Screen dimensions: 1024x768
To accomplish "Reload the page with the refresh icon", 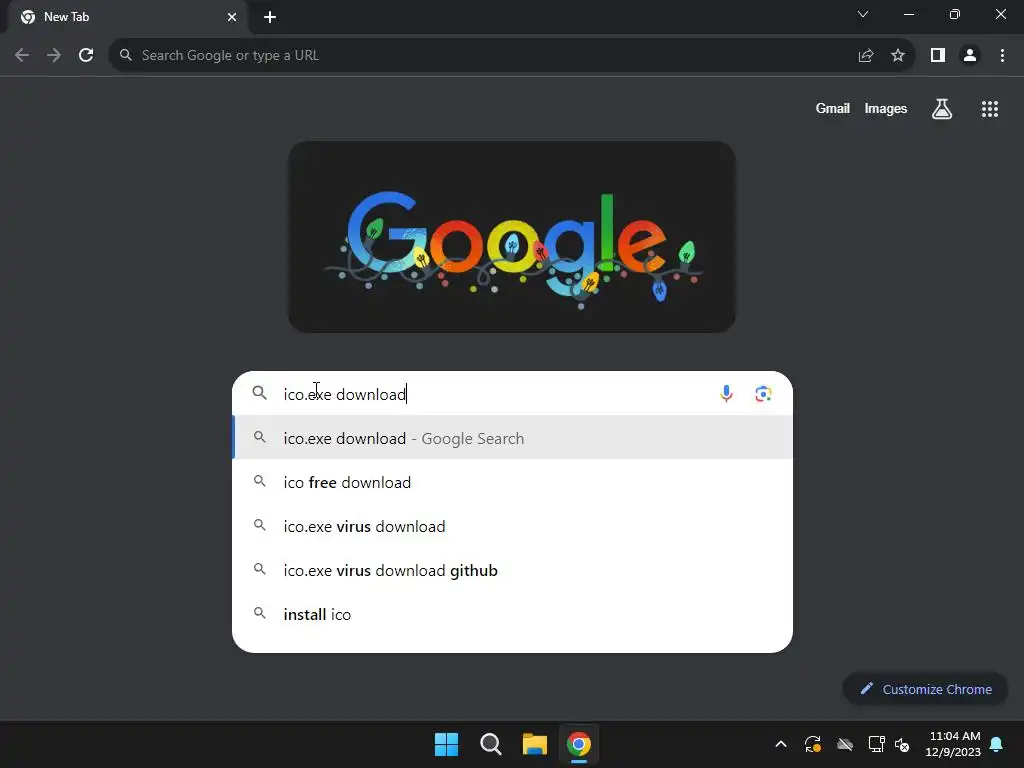I will pyautogui.click(x=86, y=56).
